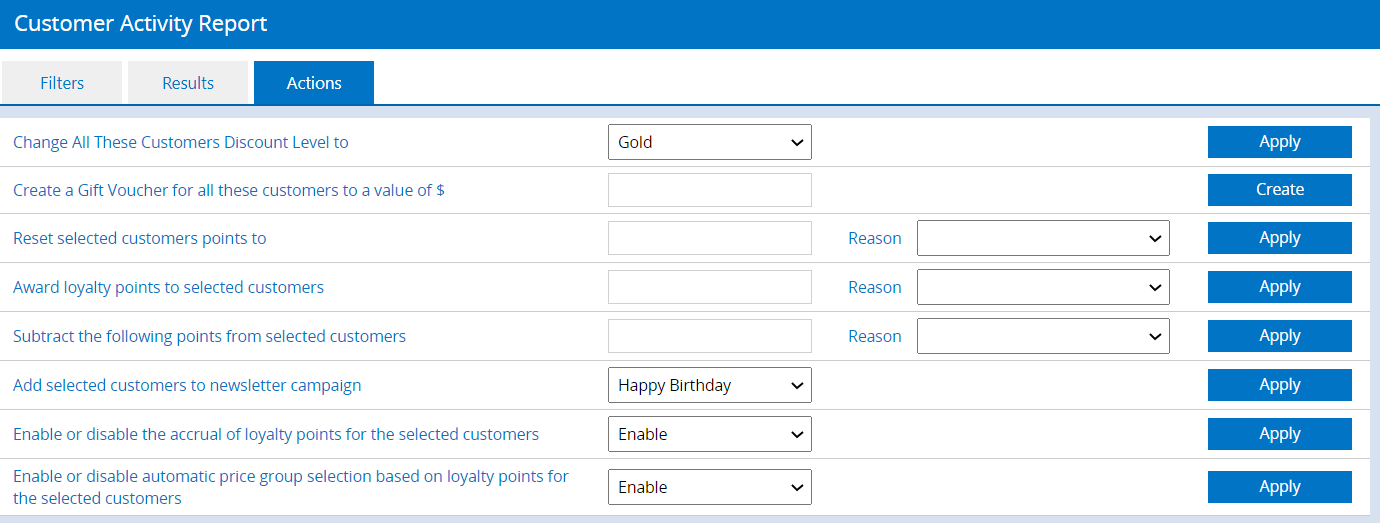
Task: Click the award loyalty points field
Action: click(710, 287)
